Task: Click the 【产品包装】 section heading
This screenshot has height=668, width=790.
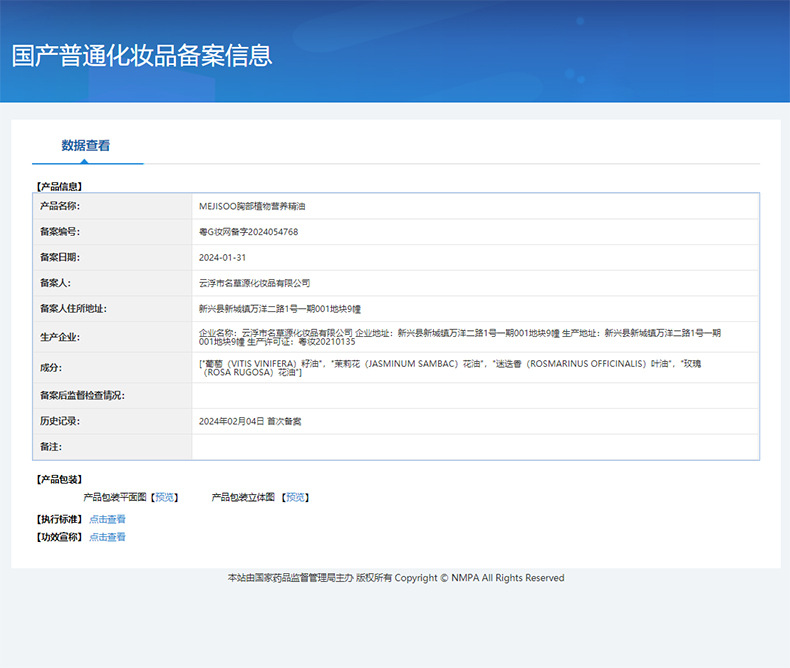Action: (x=59, y=480)
